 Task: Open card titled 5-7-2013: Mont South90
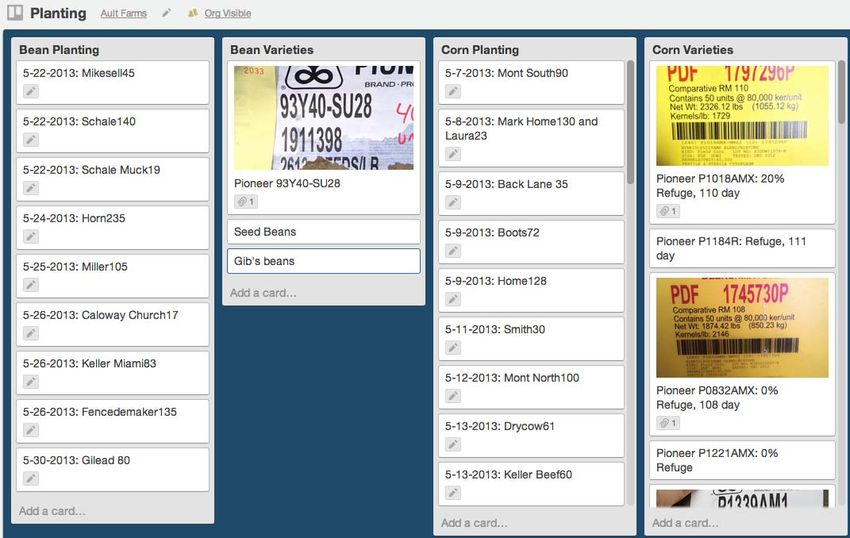tap(531, 82)
